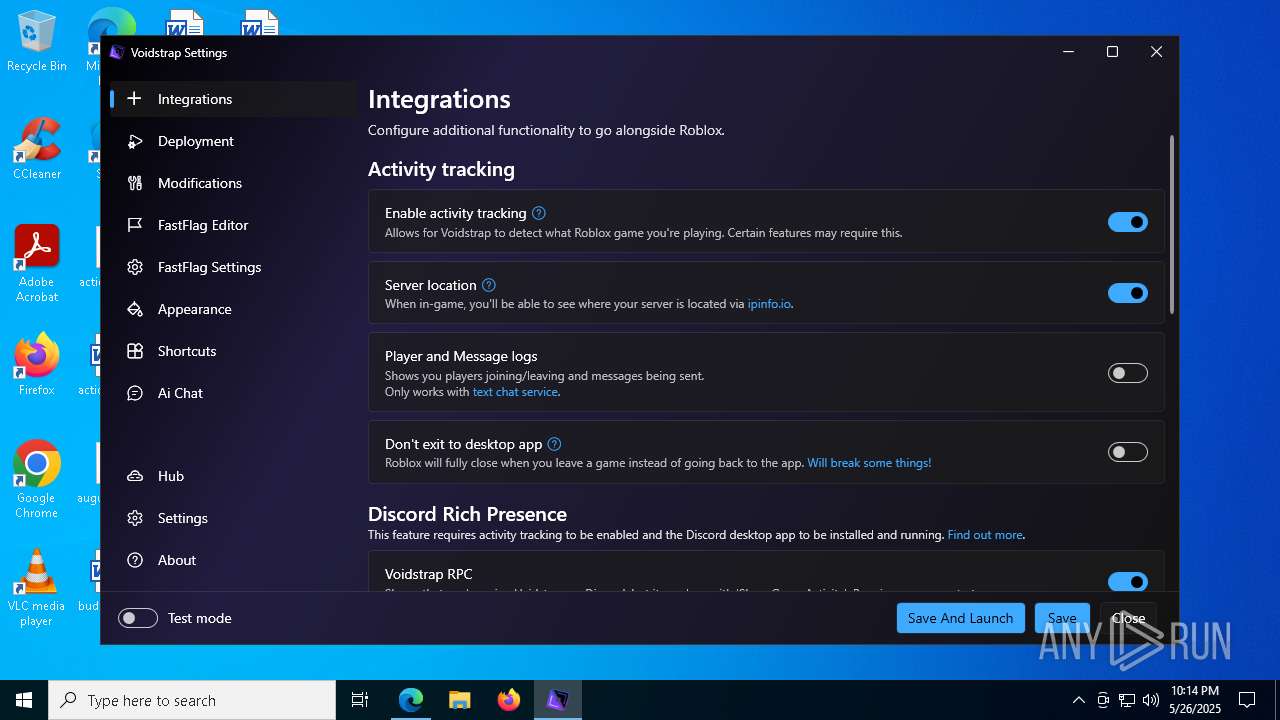
Task: Click the Close button at bottom
Action: pyautogui.click(x=1128, y=618)
